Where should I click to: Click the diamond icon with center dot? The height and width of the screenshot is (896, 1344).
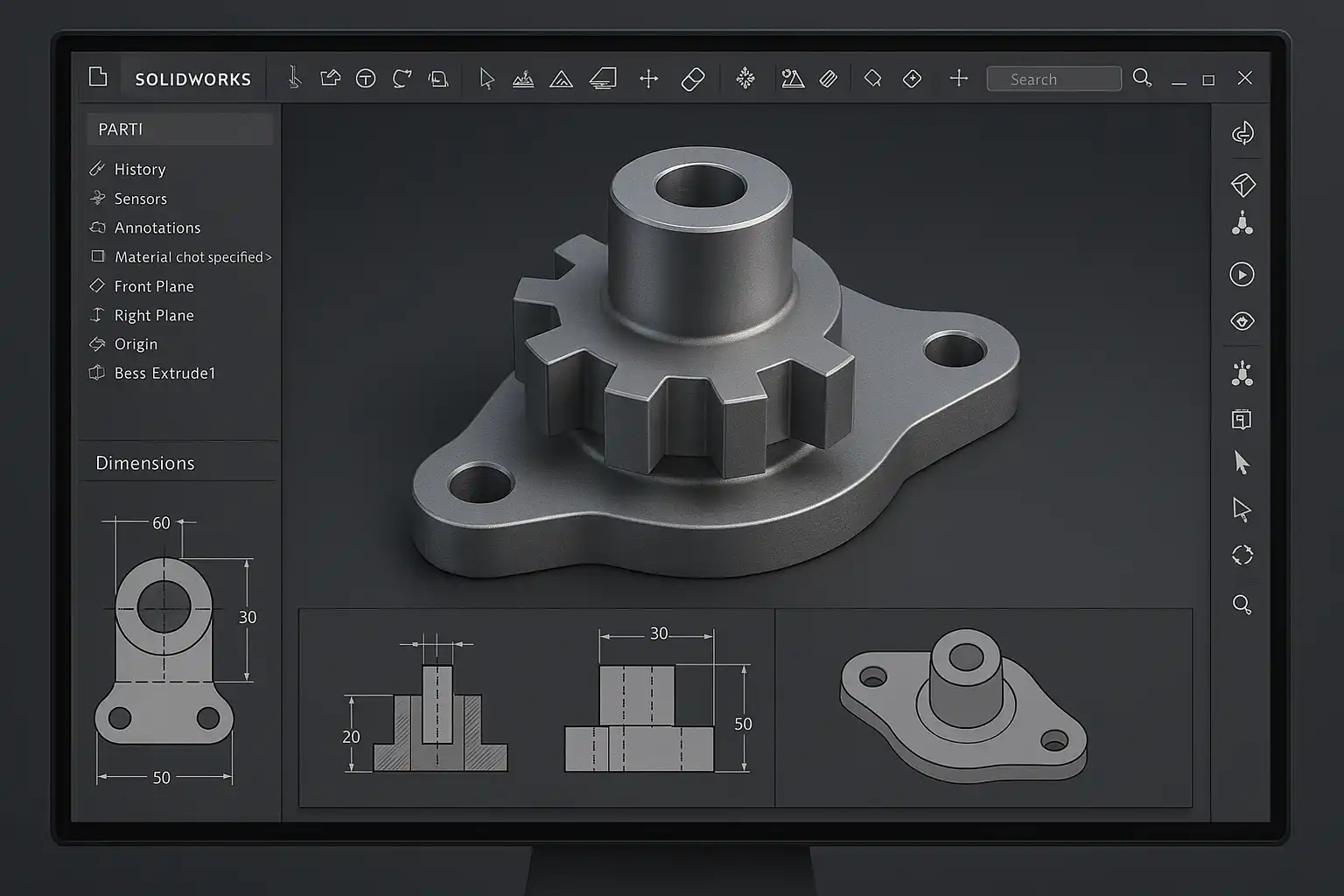[x=912, y=79]
